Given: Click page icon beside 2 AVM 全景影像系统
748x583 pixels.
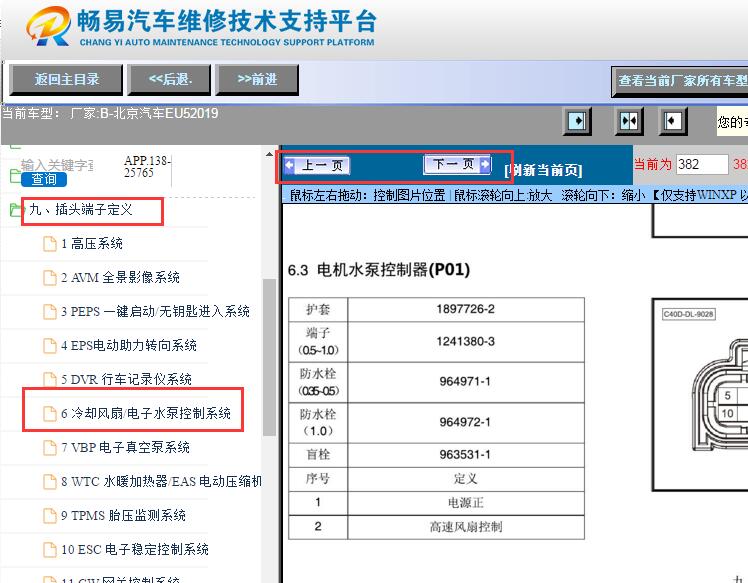Looking at the screenshot, I should pos(50,278).
